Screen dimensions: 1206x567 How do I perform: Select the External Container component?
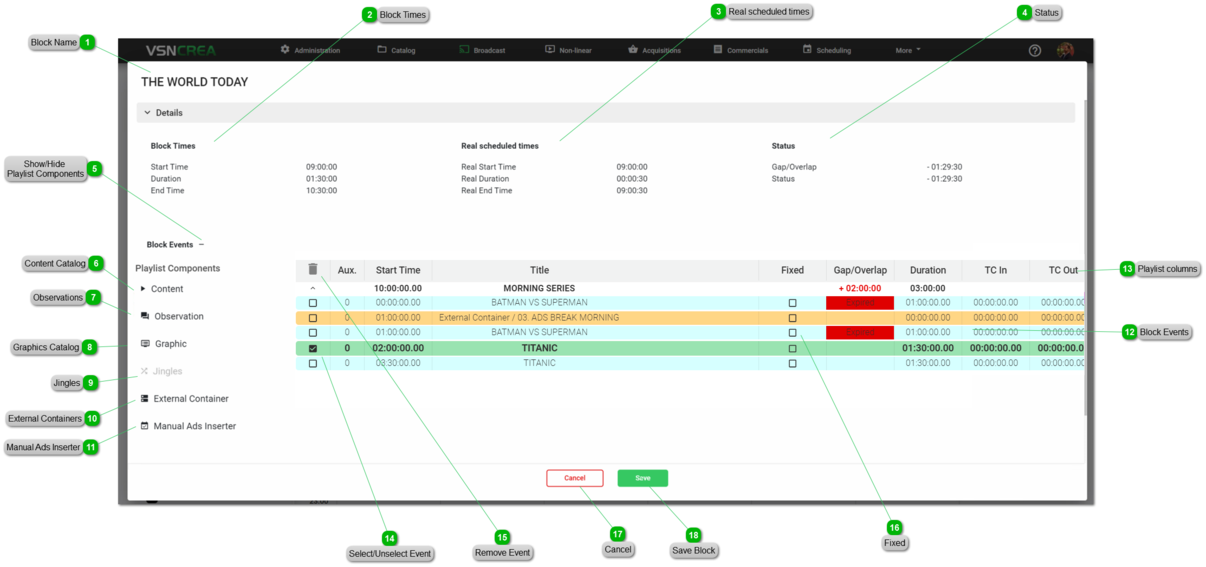[190, 399]
